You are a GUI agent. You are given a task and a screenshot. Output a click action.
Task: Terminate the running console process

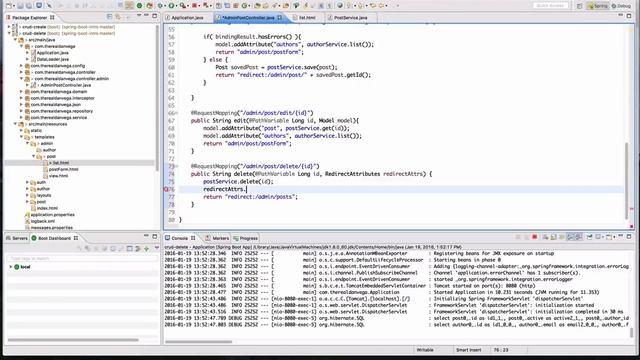(x=534, y=237)
